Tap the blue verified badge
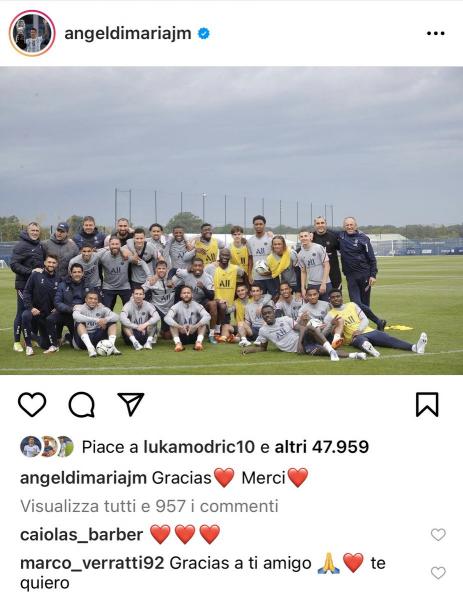The height and width of the screenshot is (600, 463). 204,34
